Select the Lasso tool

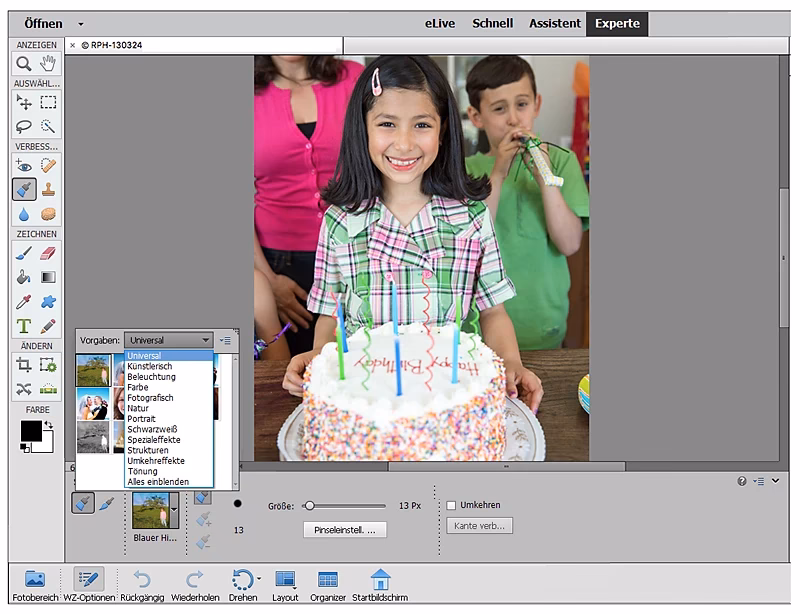(x=24, y=127)
